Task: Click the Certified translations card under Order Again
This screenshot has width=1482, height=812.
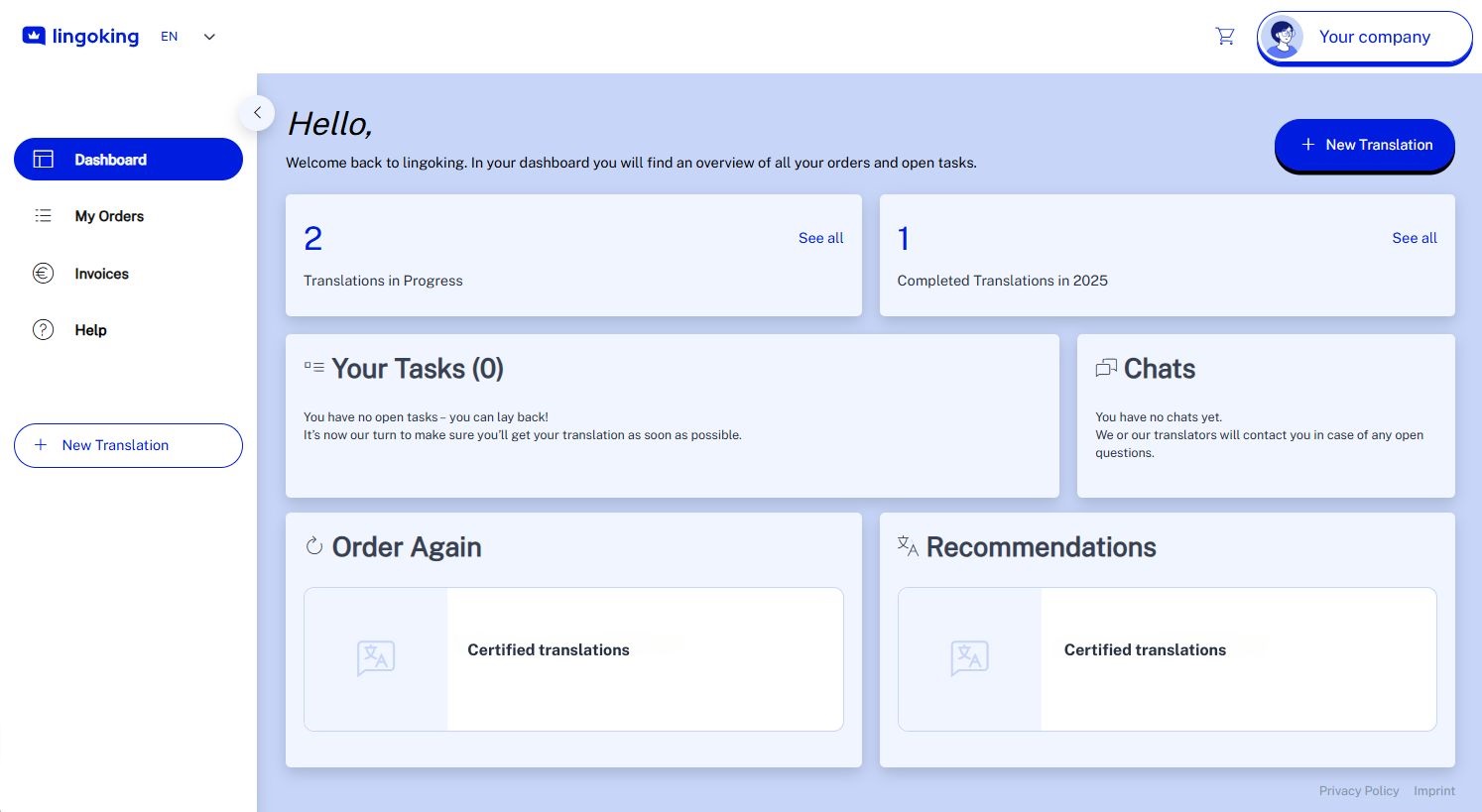Action: (573, 658)
